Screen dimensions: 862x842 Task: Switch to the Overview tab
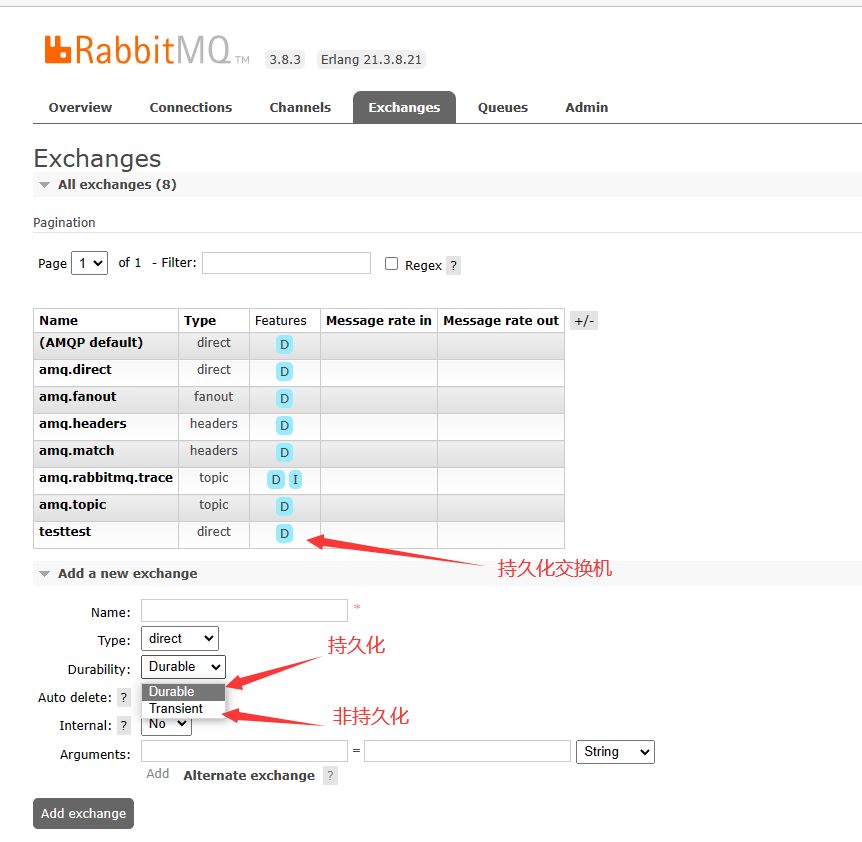pyautogui.click(x=80, y=108)
